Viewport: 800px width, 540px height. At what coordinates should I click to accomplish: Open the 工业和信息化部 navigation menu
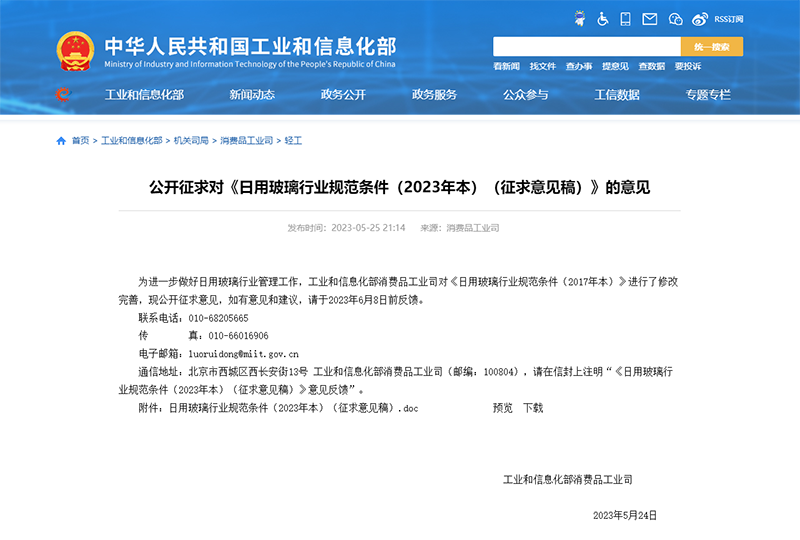[x=144, y=94]
